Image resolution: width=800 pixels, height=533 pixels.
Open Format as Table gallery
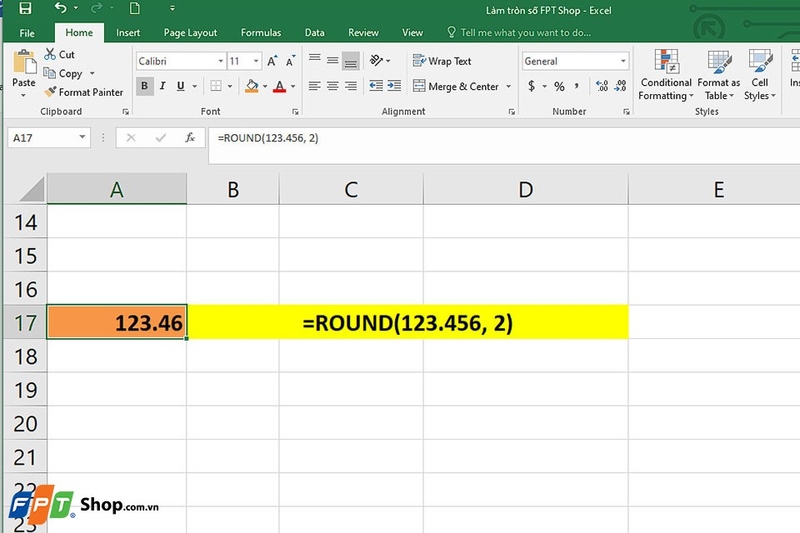(718, 75)
